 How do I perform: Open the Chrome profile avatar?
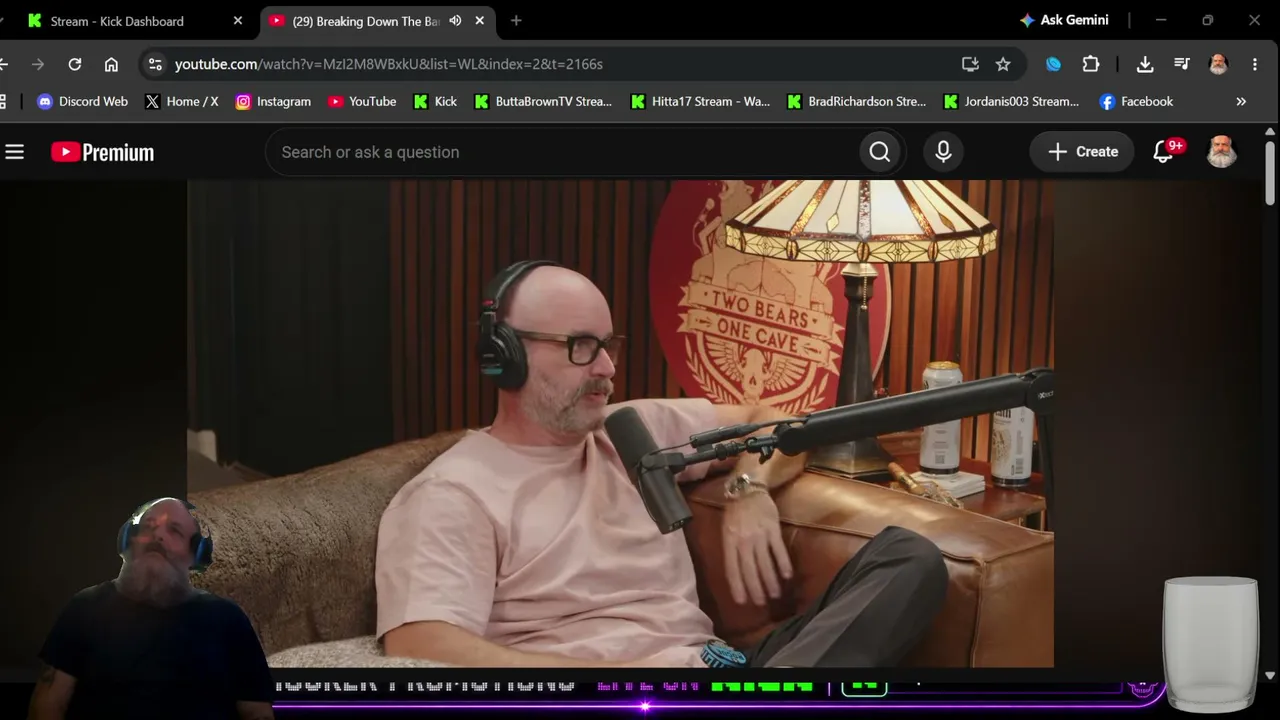point(1218,64)
